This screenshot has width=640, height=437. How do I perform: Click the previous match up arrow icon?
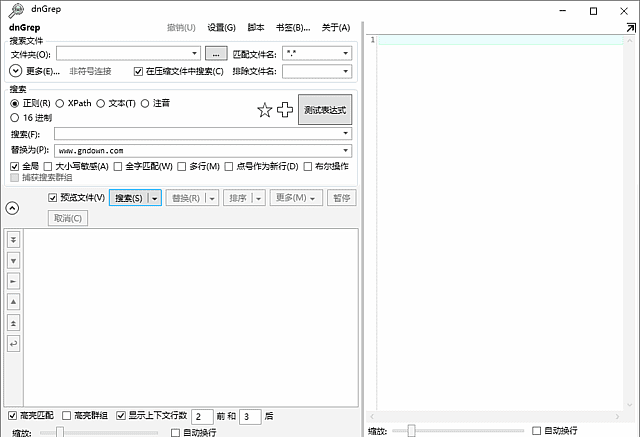[13, 302]
